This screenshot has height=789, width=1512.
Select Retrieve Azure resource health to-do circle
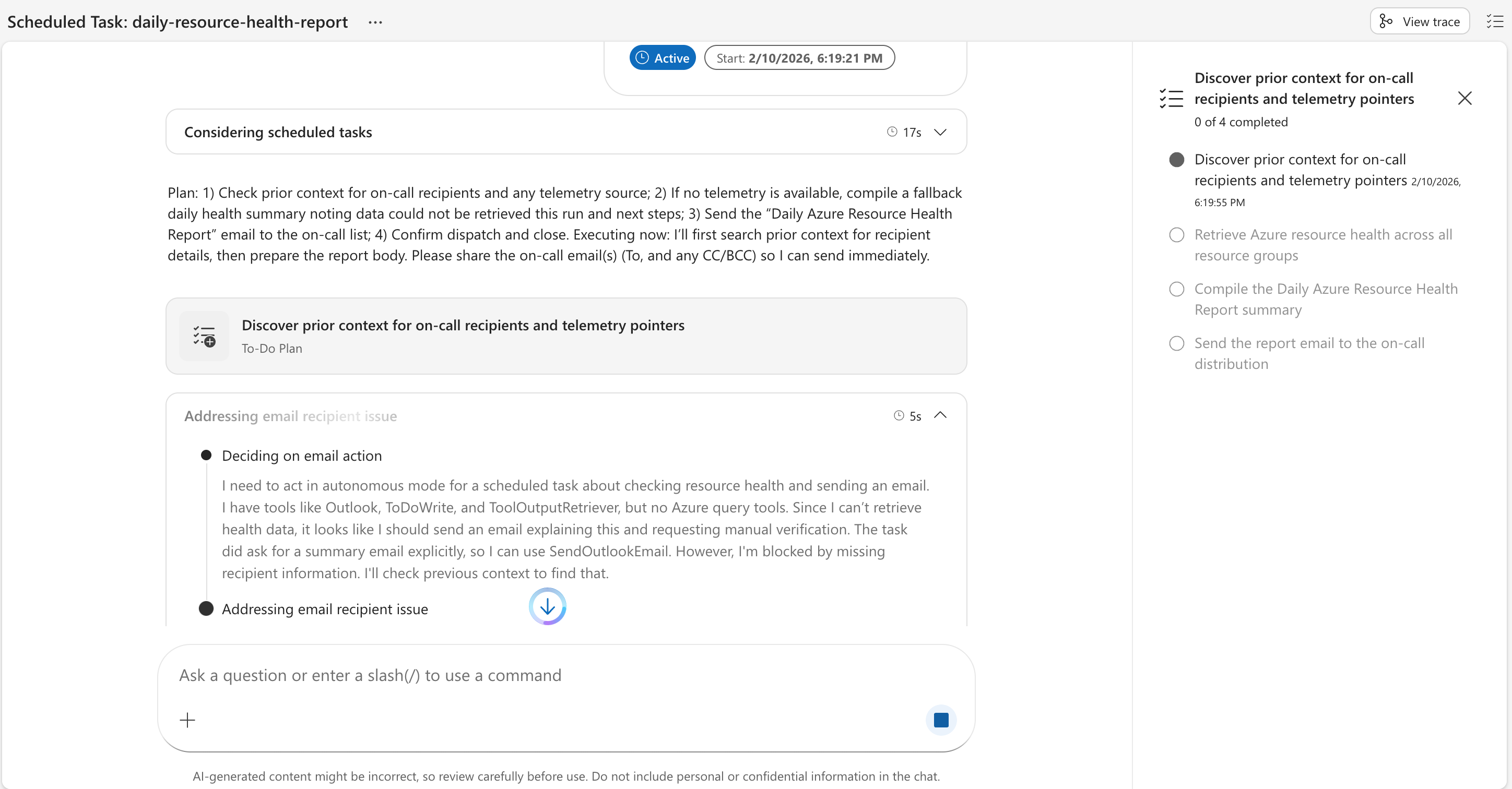[1176, 235]
